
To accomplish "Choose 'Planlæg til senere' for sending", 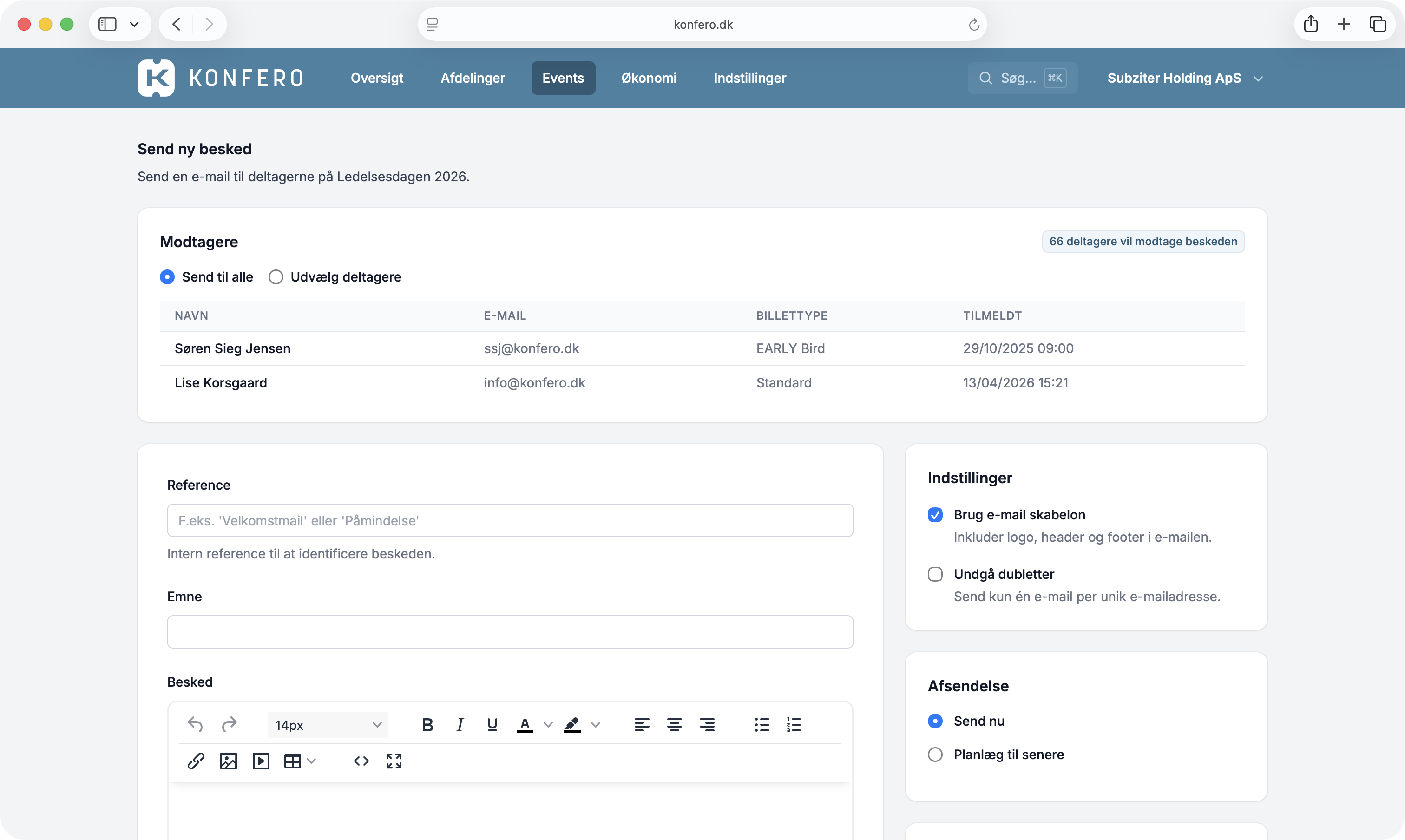I will click(x=935, y=754).
